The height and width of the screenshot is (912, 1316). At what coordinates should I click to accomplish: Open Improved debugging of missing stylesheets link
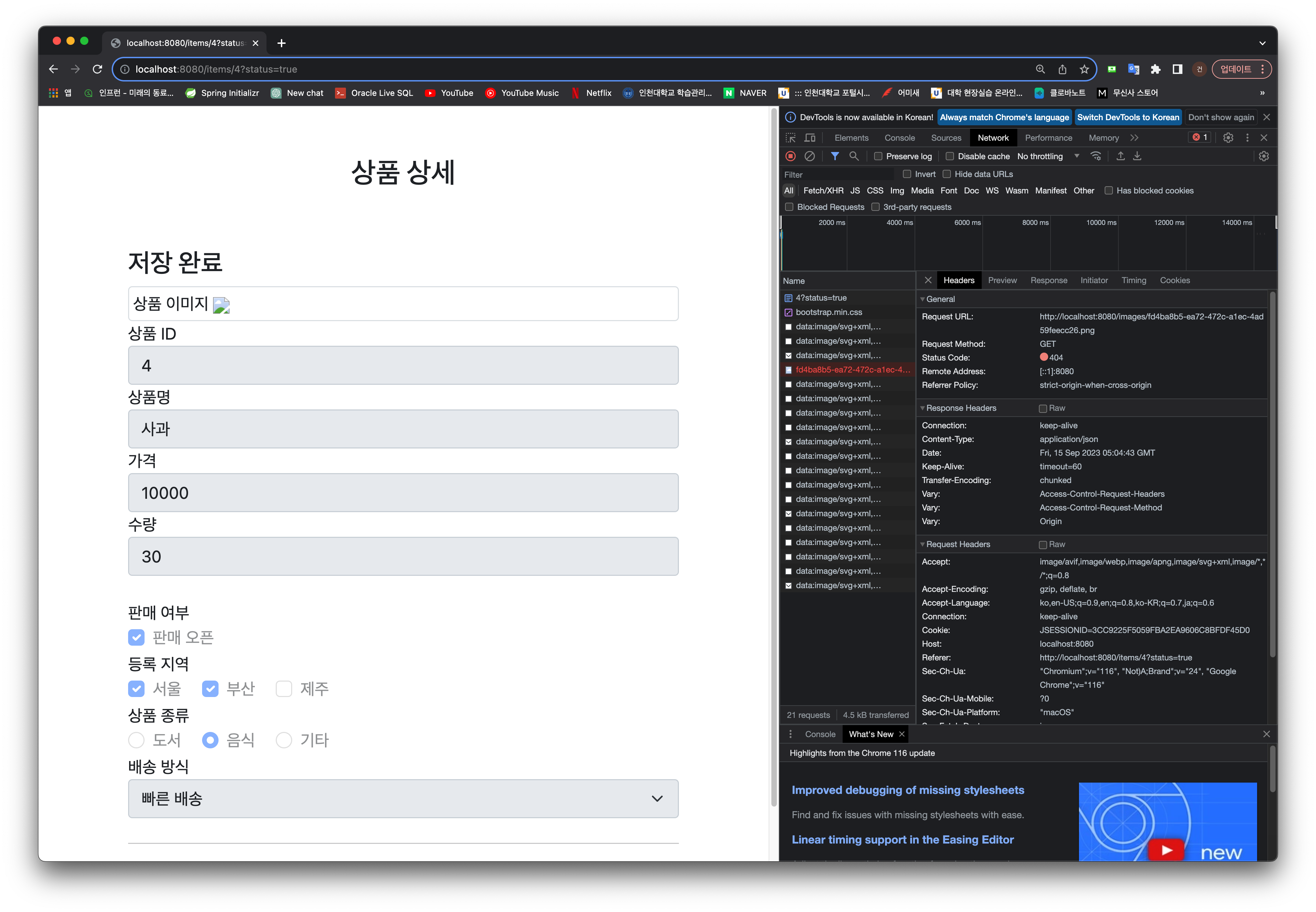click(908, 790)
